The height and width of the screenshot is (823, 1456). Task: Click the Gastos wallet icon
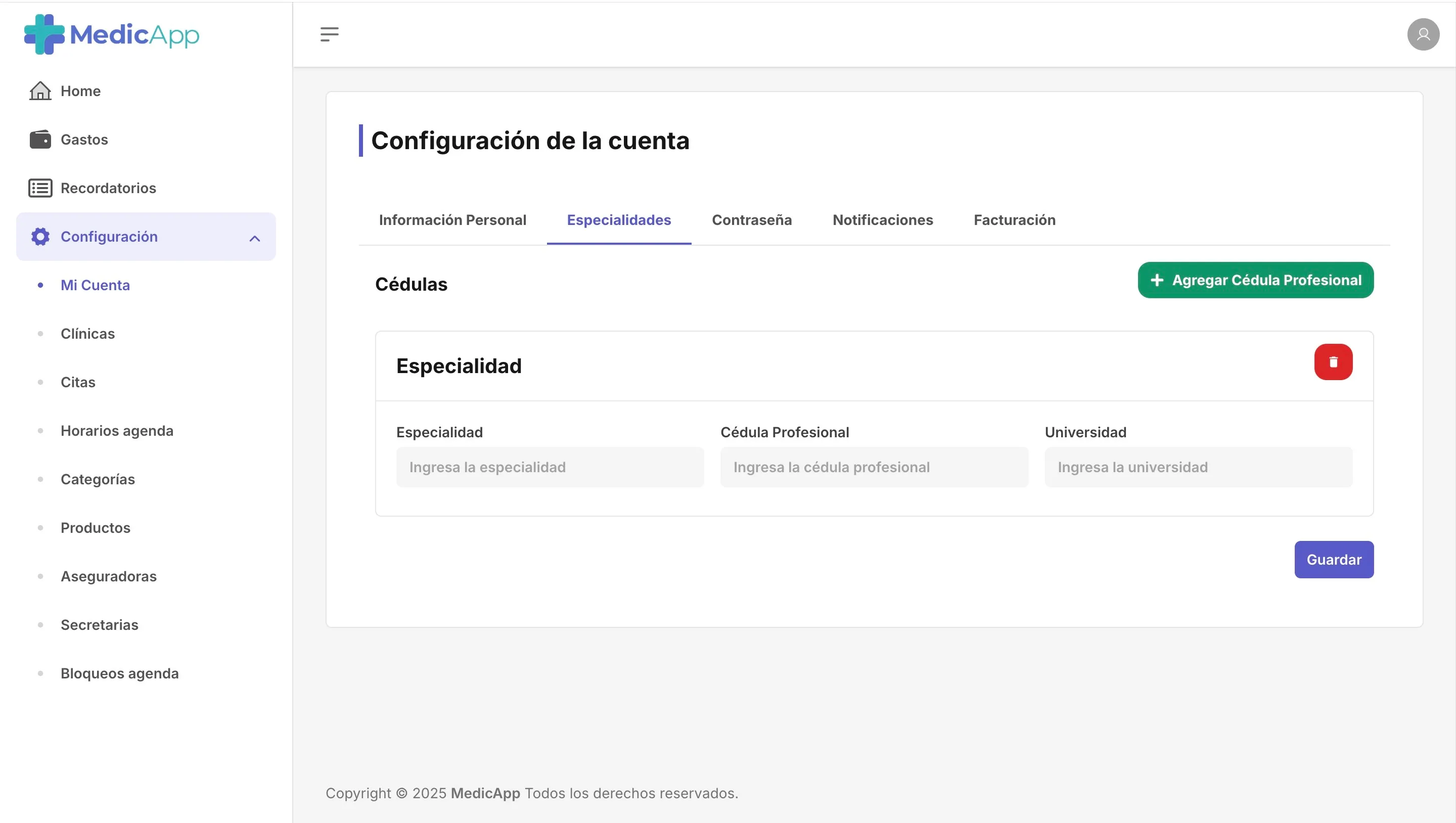(x=39, y=139)
